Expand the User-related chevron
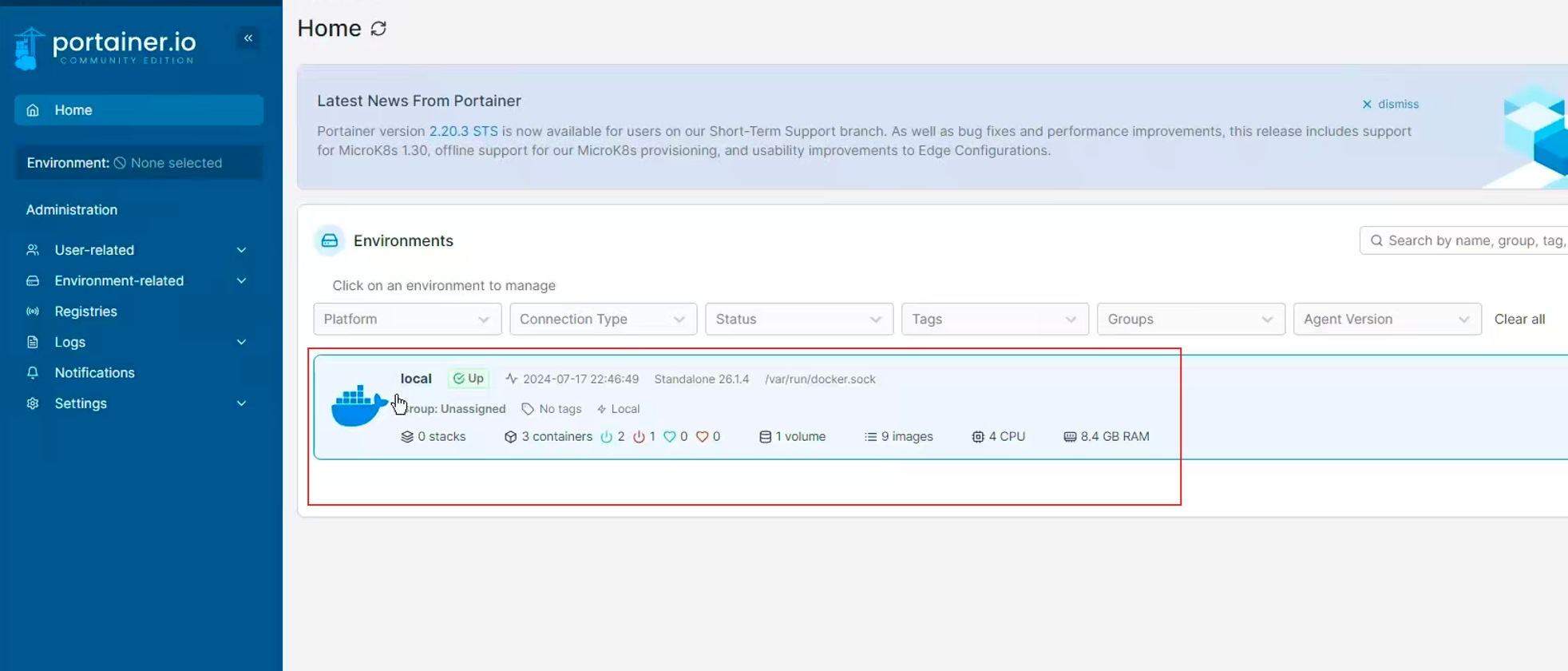 click(241, 250)
